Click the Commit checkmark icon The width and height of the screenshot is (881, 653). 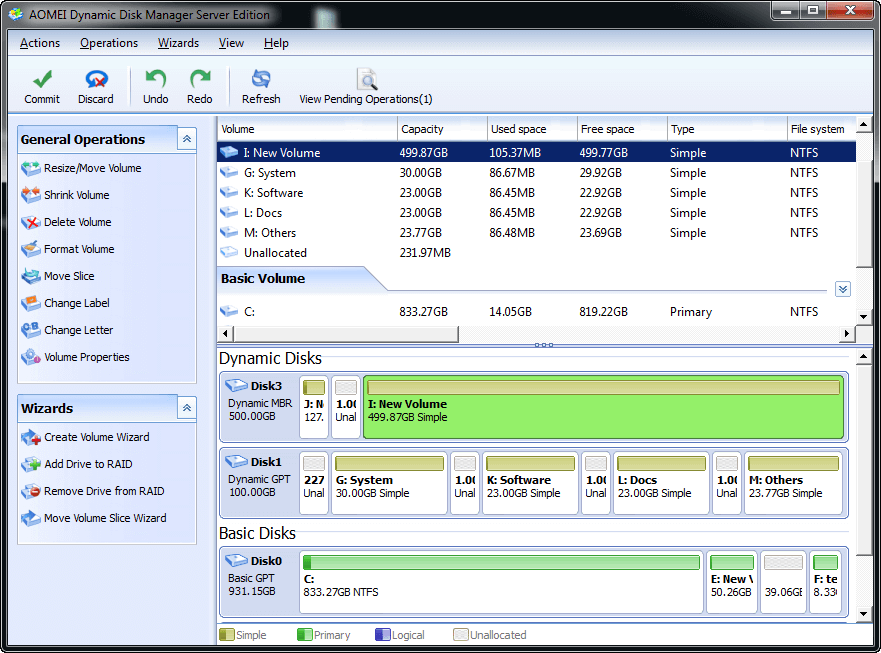click(42, 80)
